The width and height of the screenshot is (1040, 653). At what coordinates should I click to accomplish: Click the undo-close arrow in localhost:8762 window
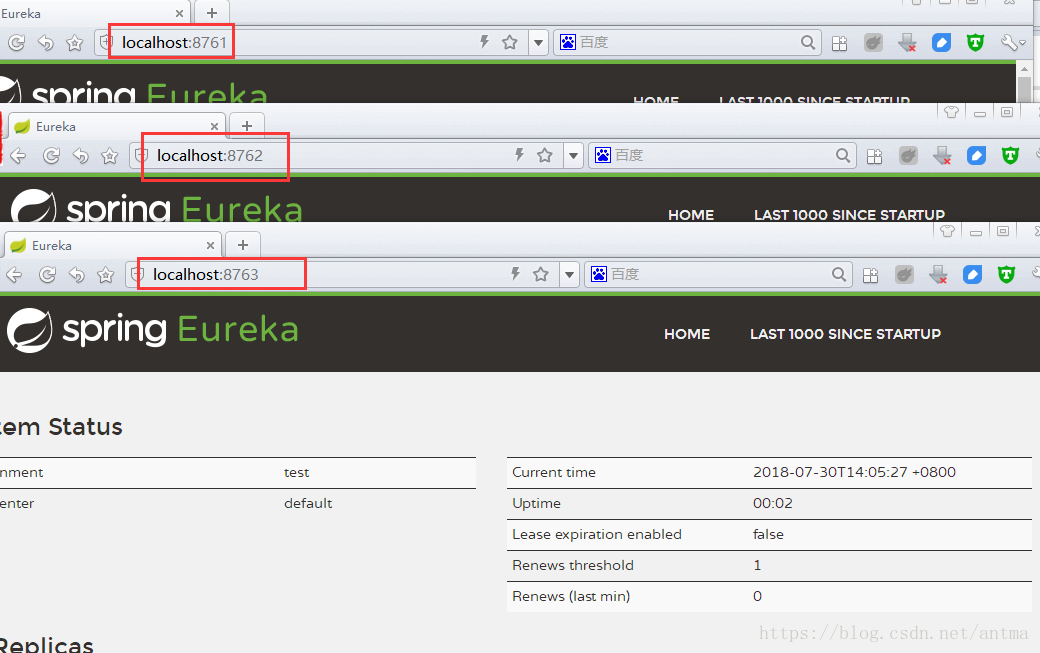click(x=80, y=156)
